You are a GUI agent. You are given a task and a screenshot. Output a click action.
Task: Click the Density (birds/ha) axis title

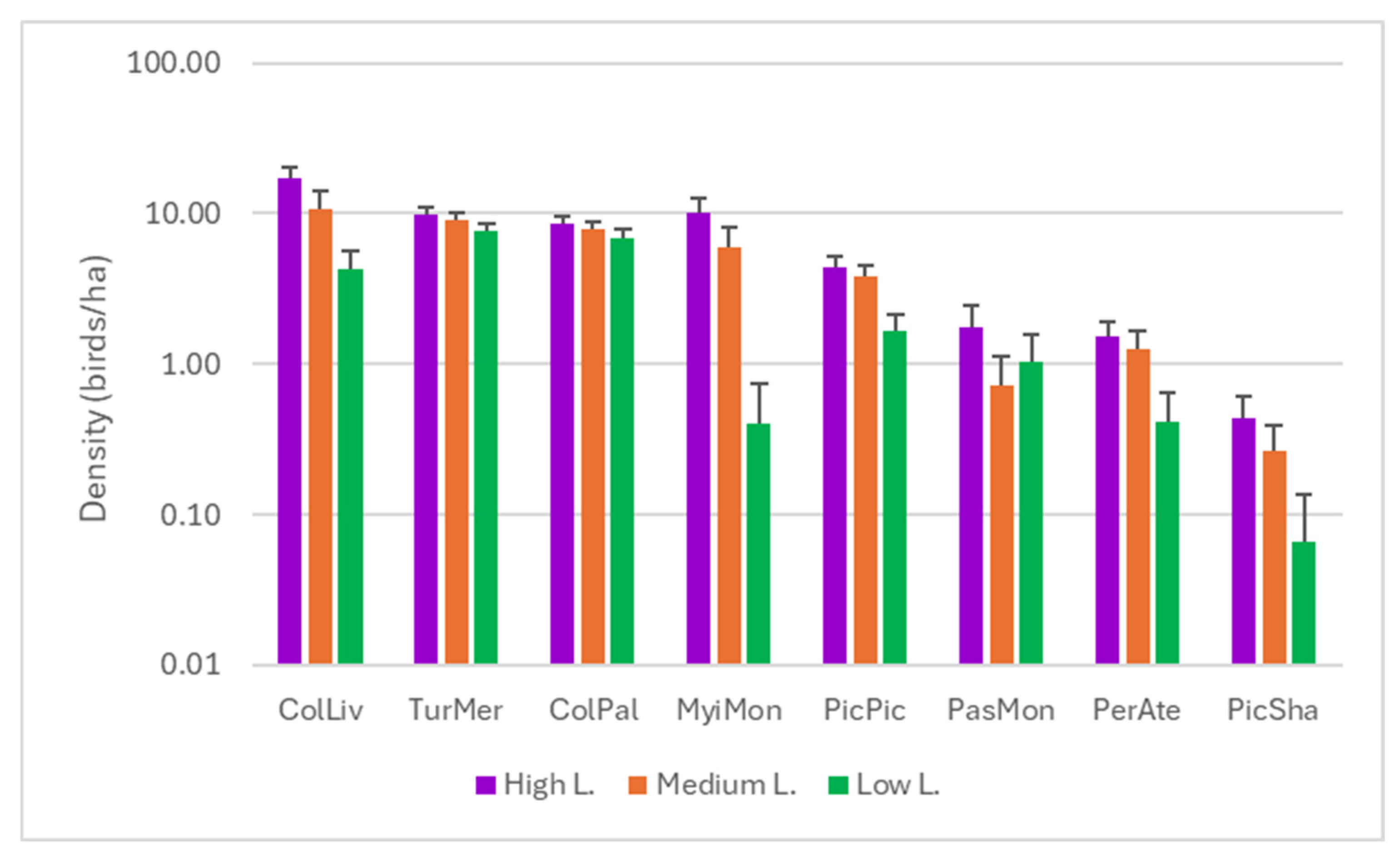click(x=93, y=390)
